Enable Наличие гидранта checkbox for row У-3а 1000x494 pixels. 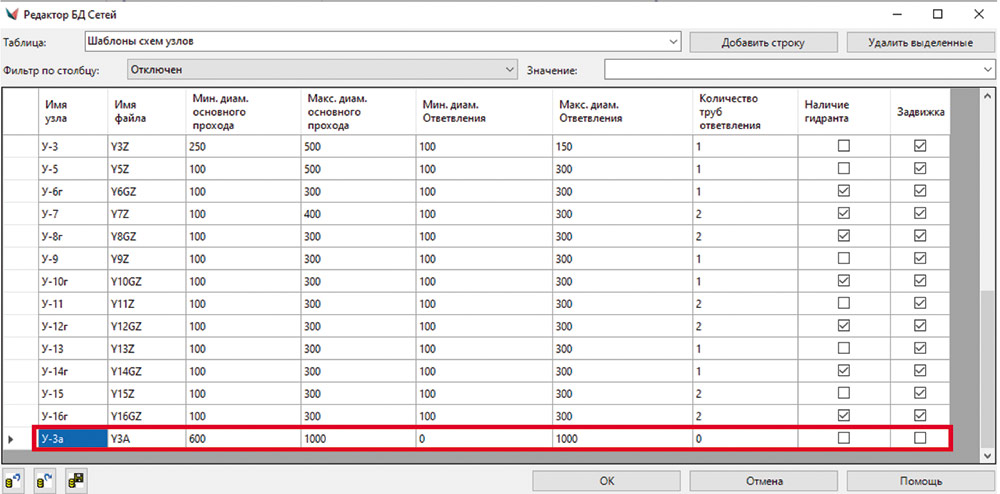click(843, 438)
